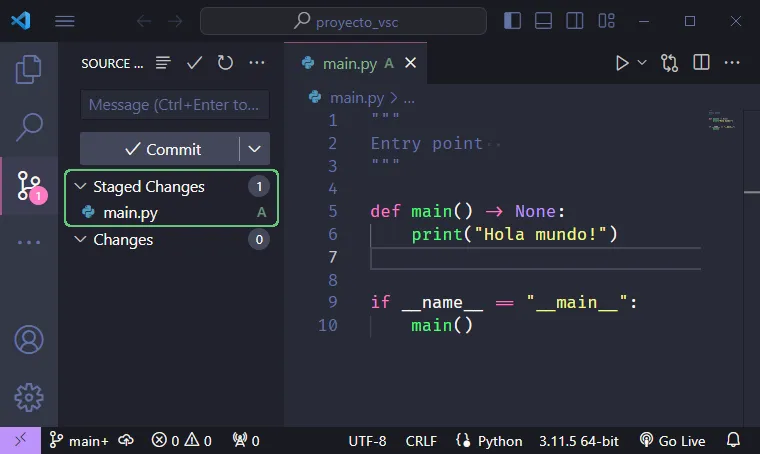Image resolution: width=760 pixels, height=454 pixels.
Task: Open the hamburger application menu
Action: [x=65, y=21]
